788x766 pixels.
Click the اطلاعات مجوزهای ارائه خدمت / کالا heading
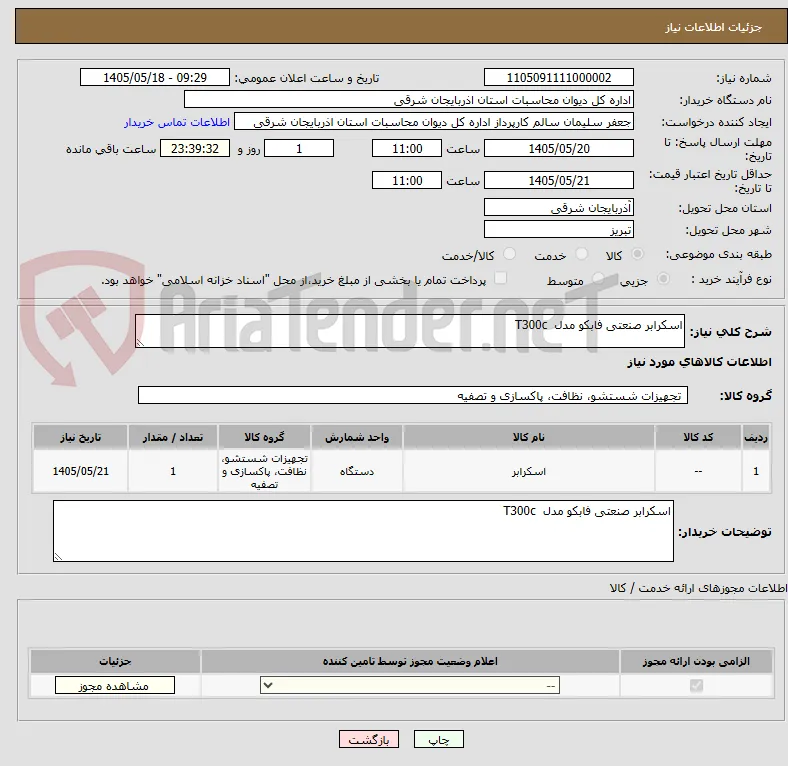(x=698, y=588)
